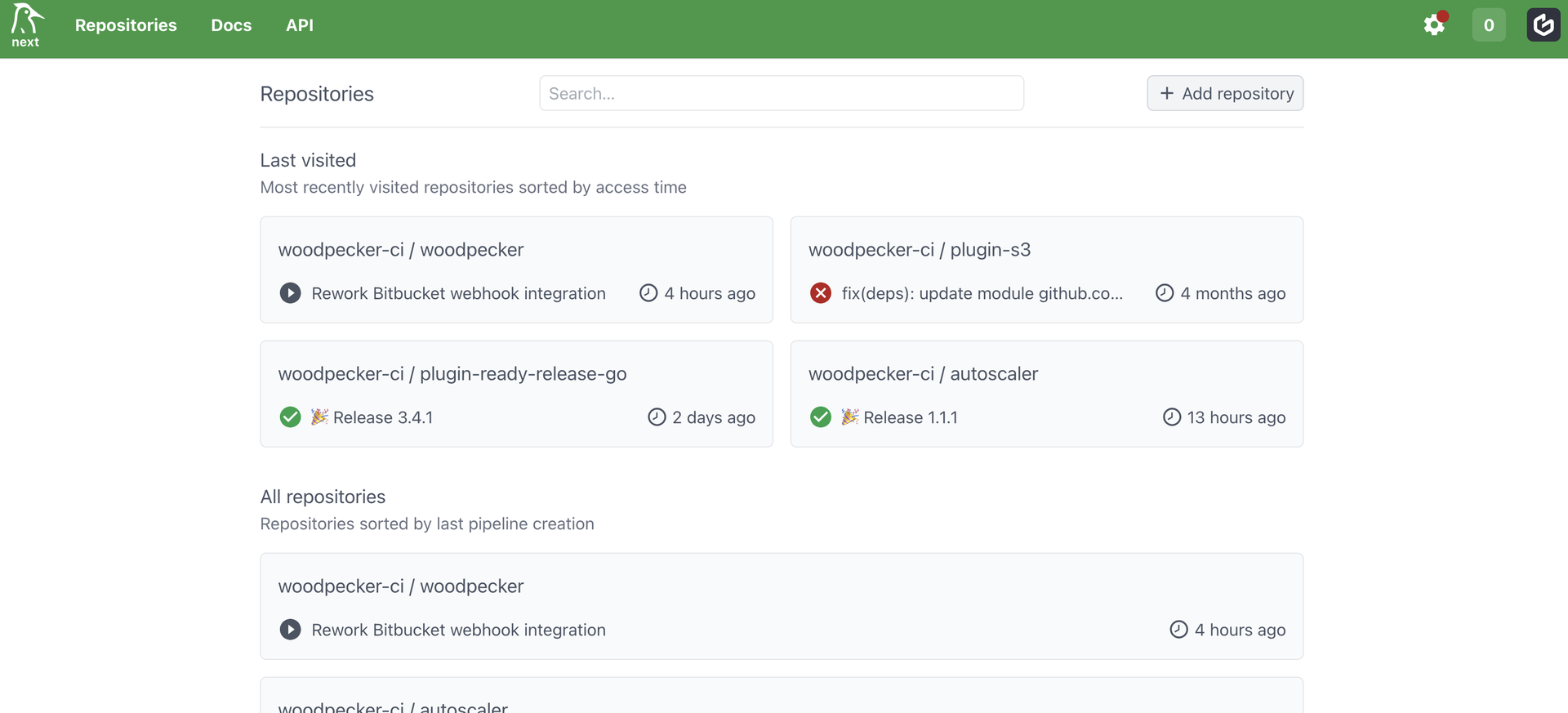Click 'Rework Bitbucket webhook integration' under All repositories

click(459, 630)
